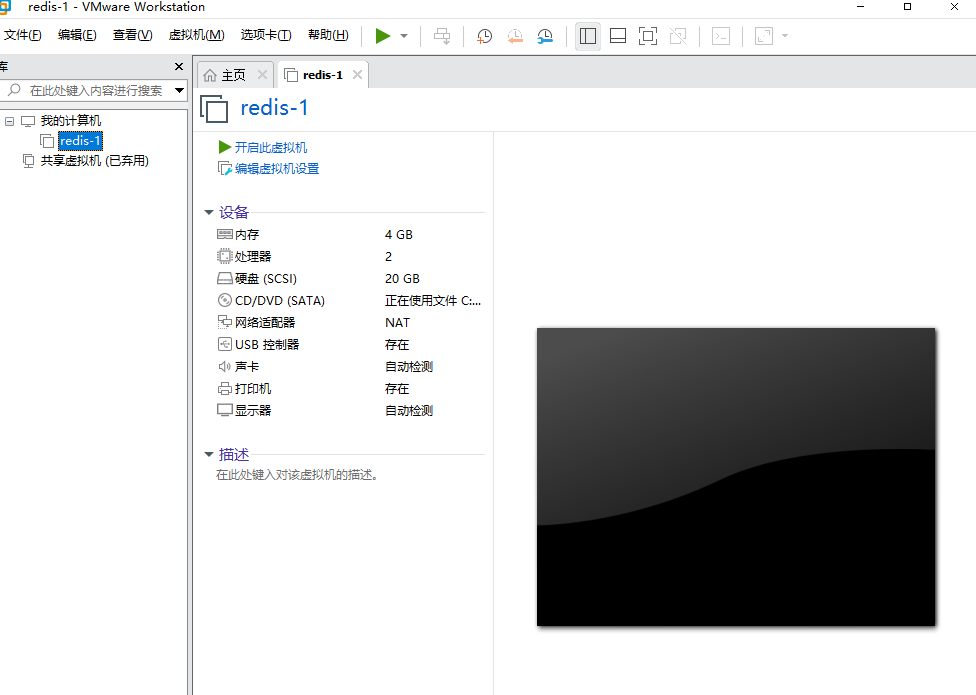The width and height of the screenshot is (976, 695).
Task: Open the 编辑(E) menu
Action: pyautogui.click(x=77, y=35)
